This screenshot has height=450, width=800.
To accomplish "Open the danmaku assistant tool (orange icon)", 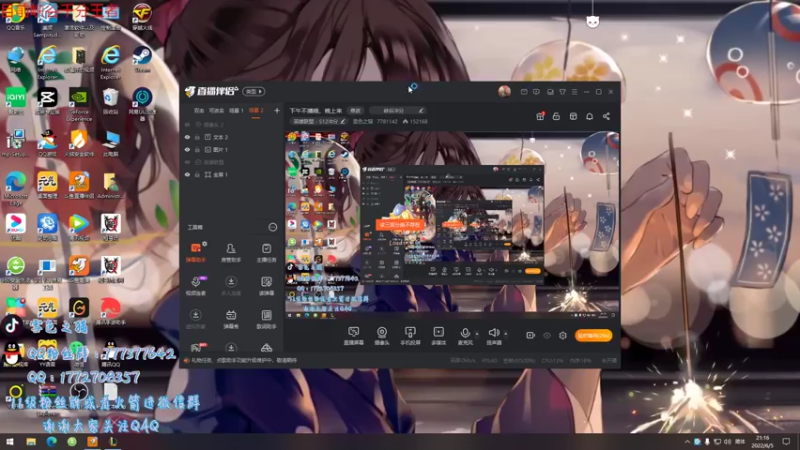I will click(x=196, y=252).
